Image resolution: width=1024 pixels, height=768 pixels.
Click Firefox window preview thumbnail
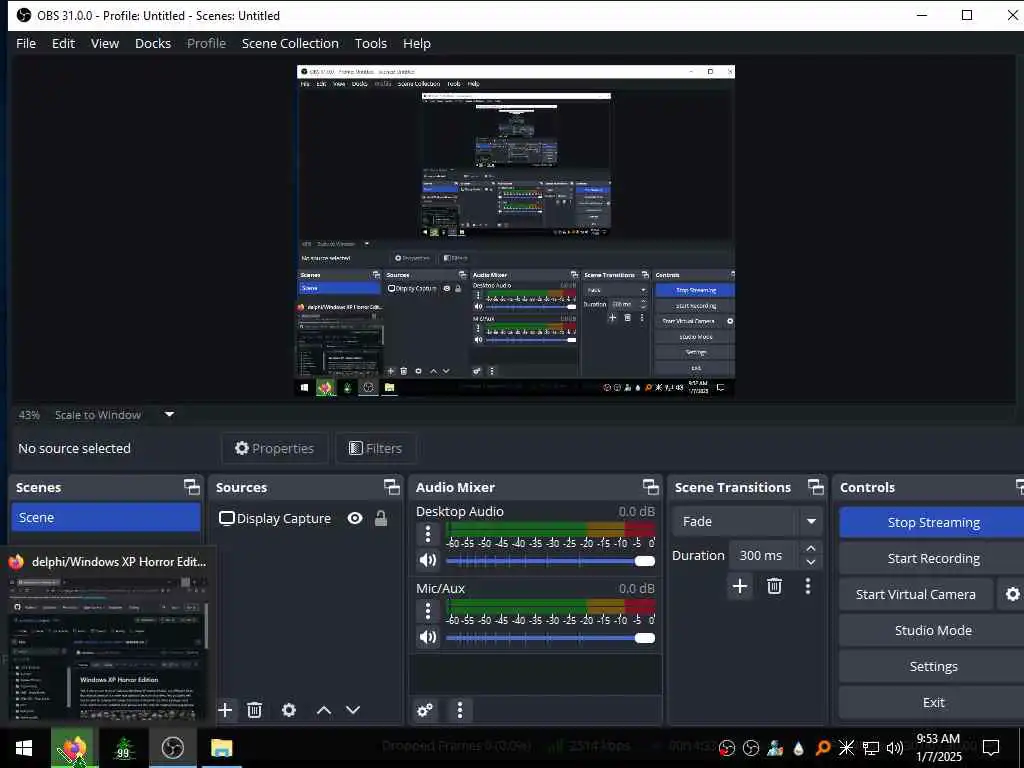coord(107,648)
